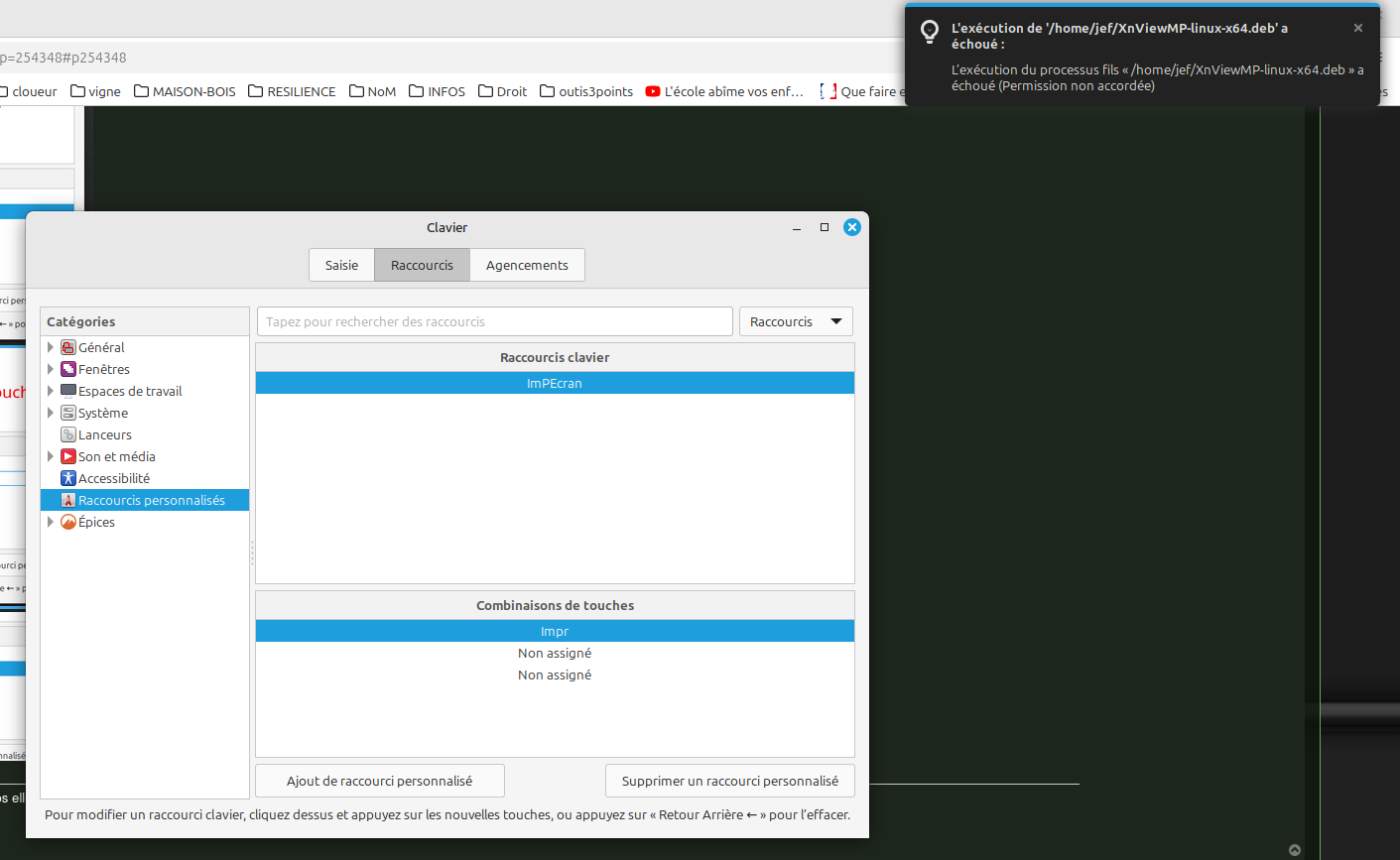Switch to the Saisie tab
The image size is (1400, 860).
341,265
